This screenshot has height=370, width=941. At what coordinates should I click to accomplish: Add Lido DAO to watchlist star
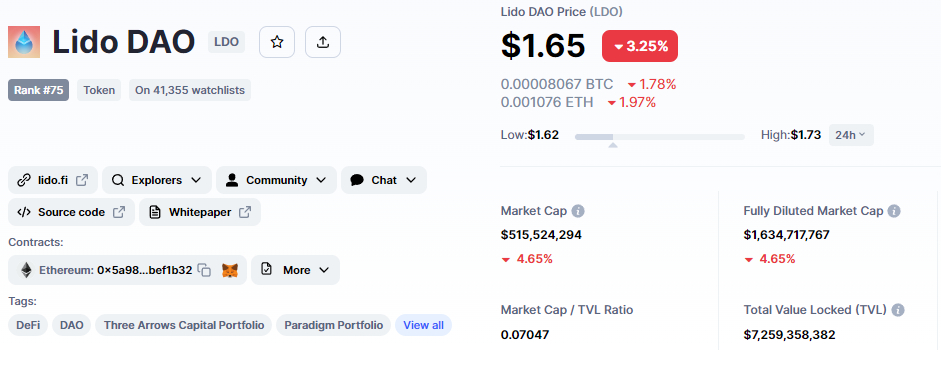(x=277, y=42)
